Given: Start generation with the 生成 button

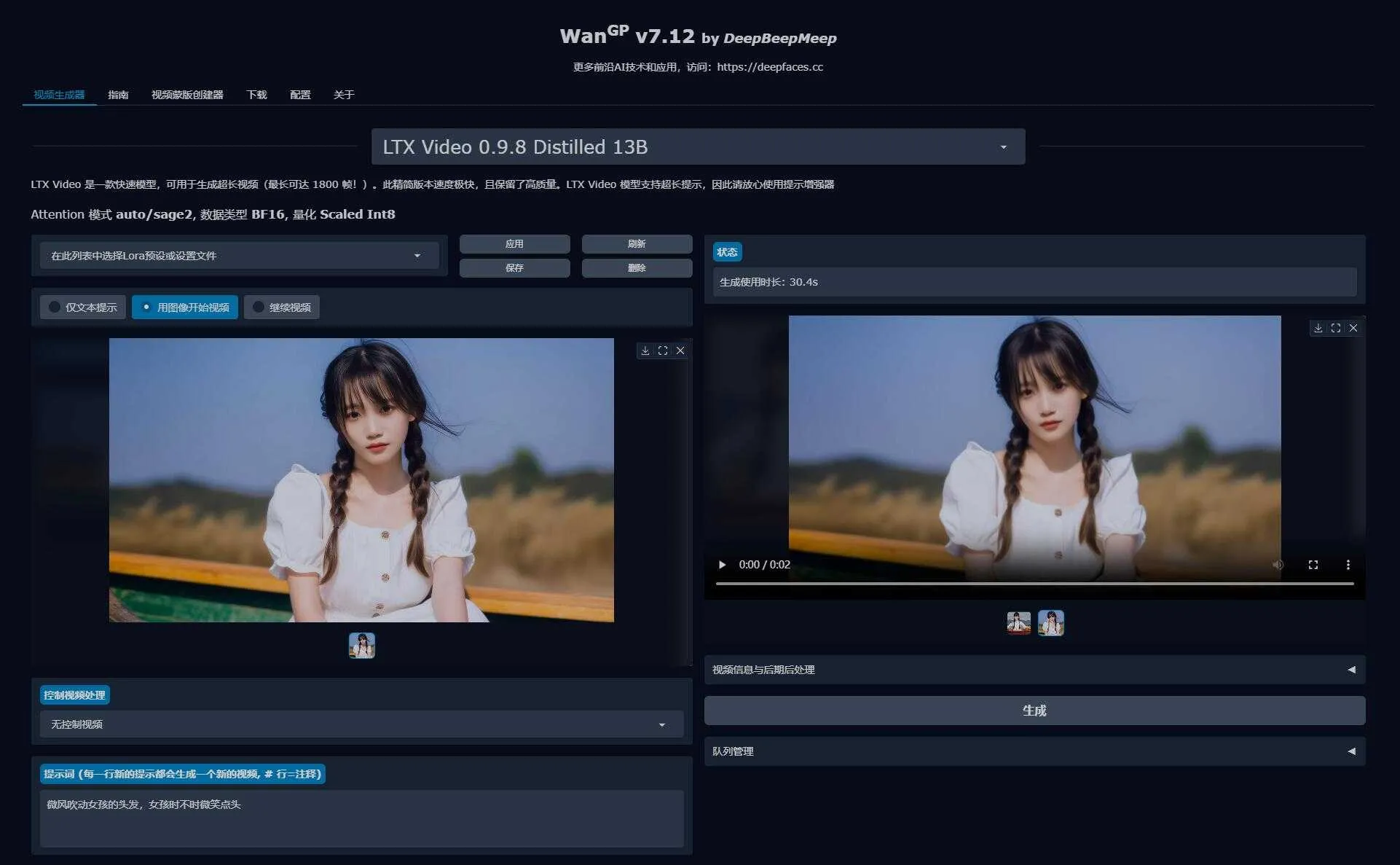Looking at the screenshot, I should 1034,711.
